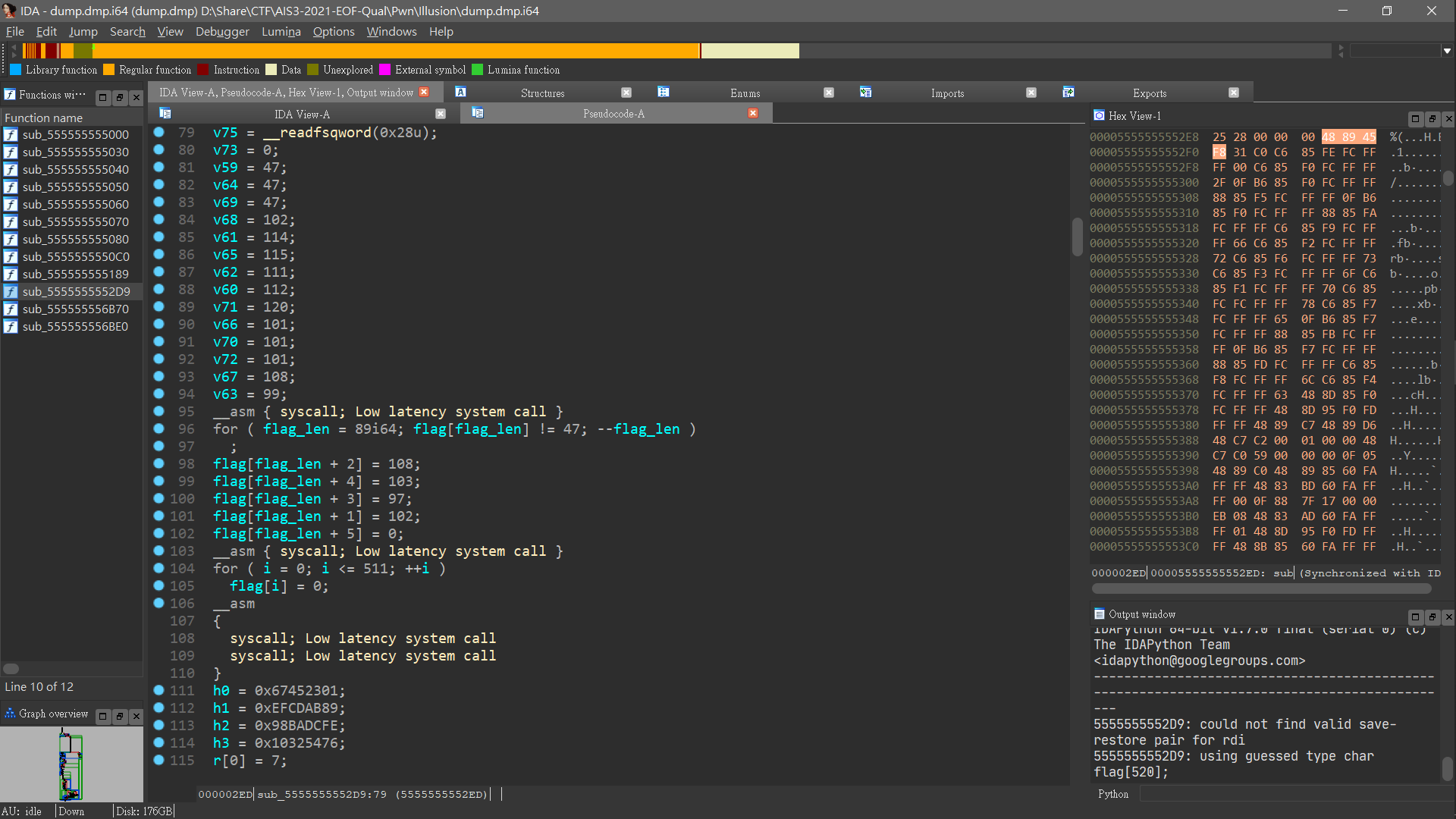Float the Graph overview panel
Viewport: 1456px width, 819px height.
pyautogui.click(x=120, y=716)
